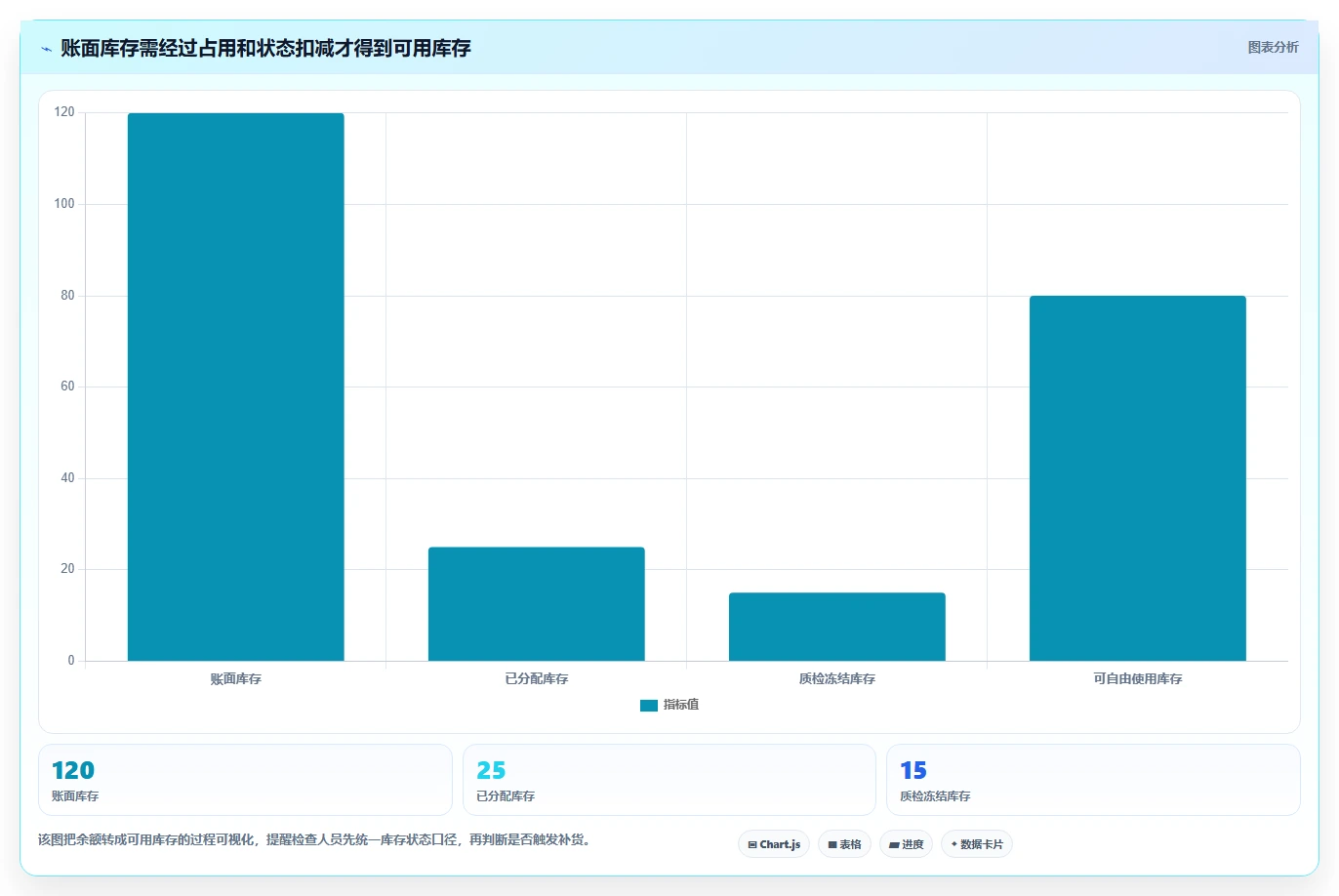Toggle the 指标值 legend color swatch

[649, 706]
